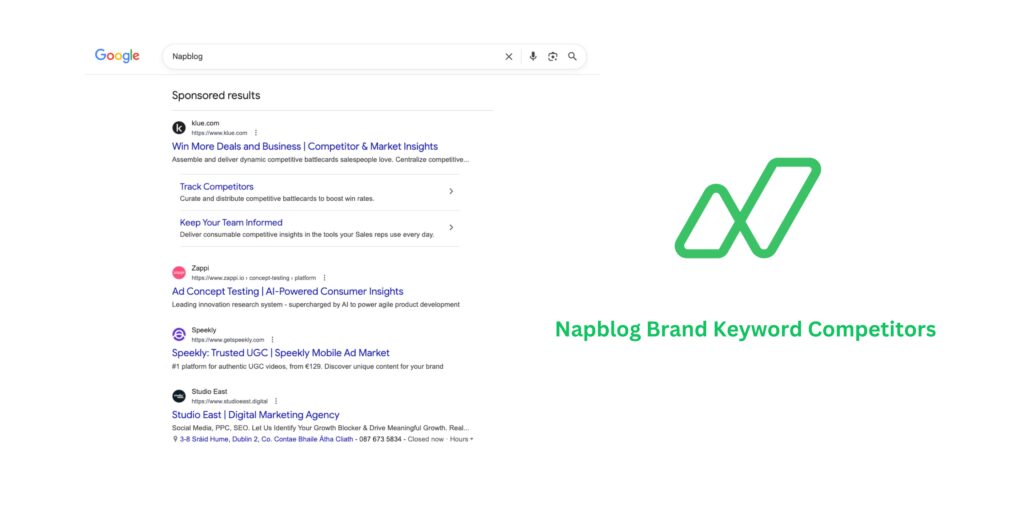Click the zappi.io concept-testing URL text
Image resolution: width=1024 pixels, height=512 pixels.
click(x=253, y=278)
